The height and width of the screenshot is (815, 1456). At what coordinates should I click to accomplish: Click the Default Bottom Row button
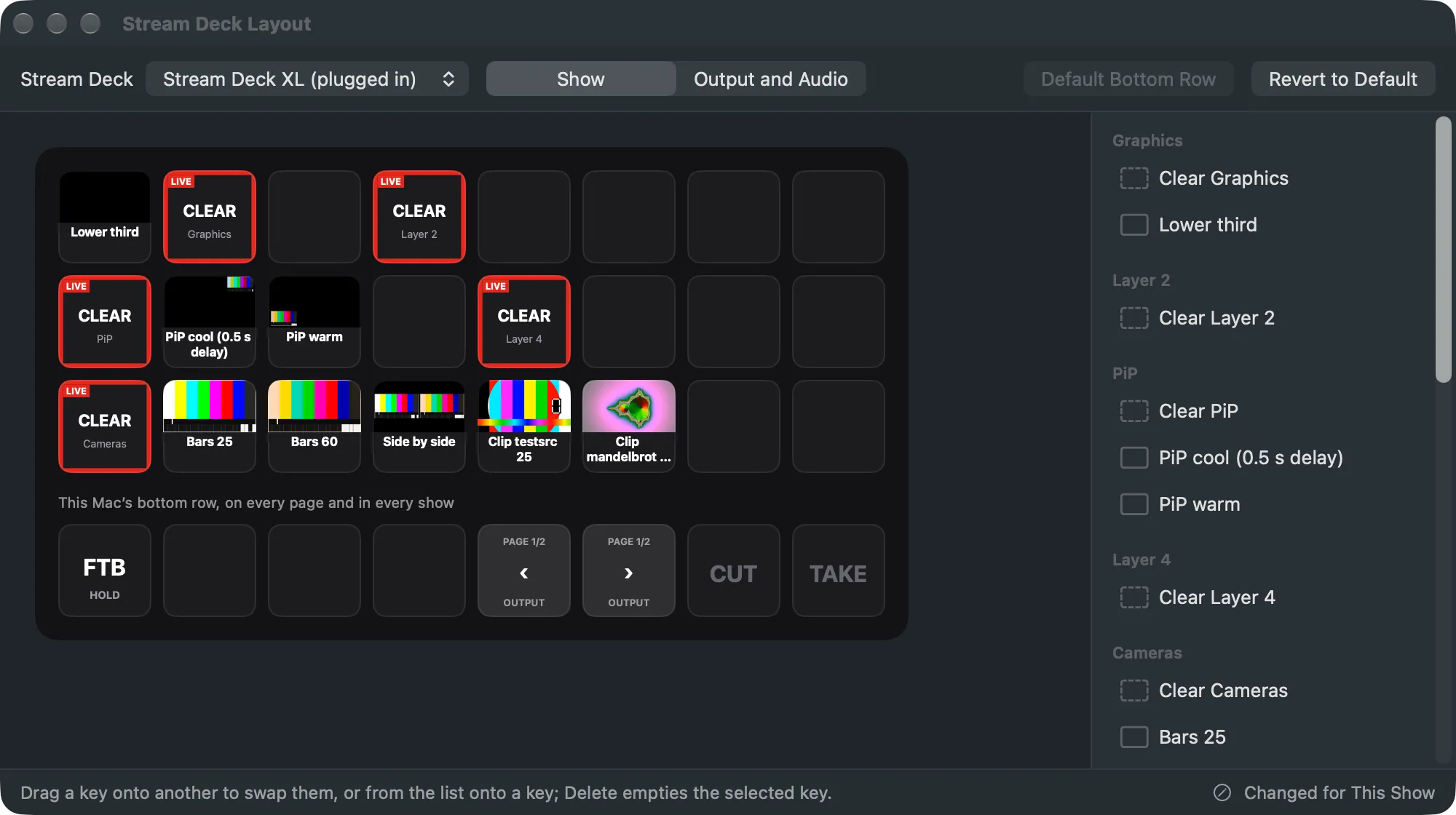(x=1128, y=79)
